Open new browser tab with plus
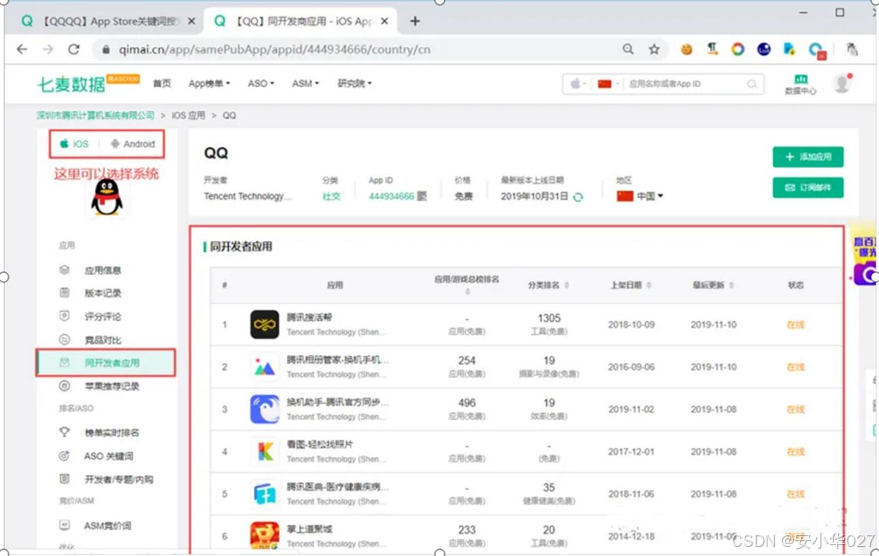 415,21
